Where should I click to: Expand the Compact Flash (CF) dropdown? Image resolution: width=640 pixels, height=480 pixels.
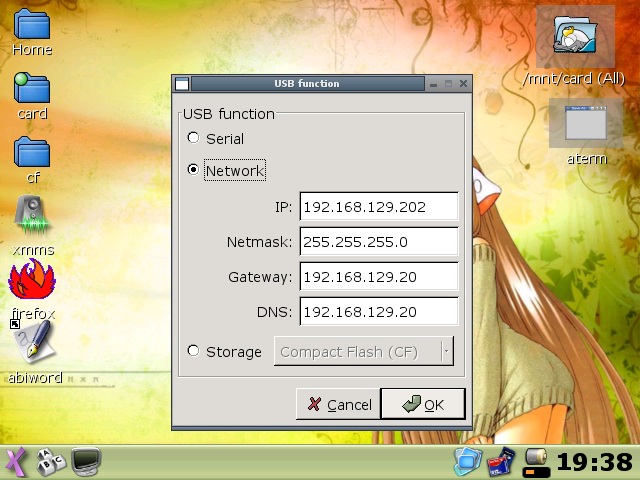click(446, 351)
